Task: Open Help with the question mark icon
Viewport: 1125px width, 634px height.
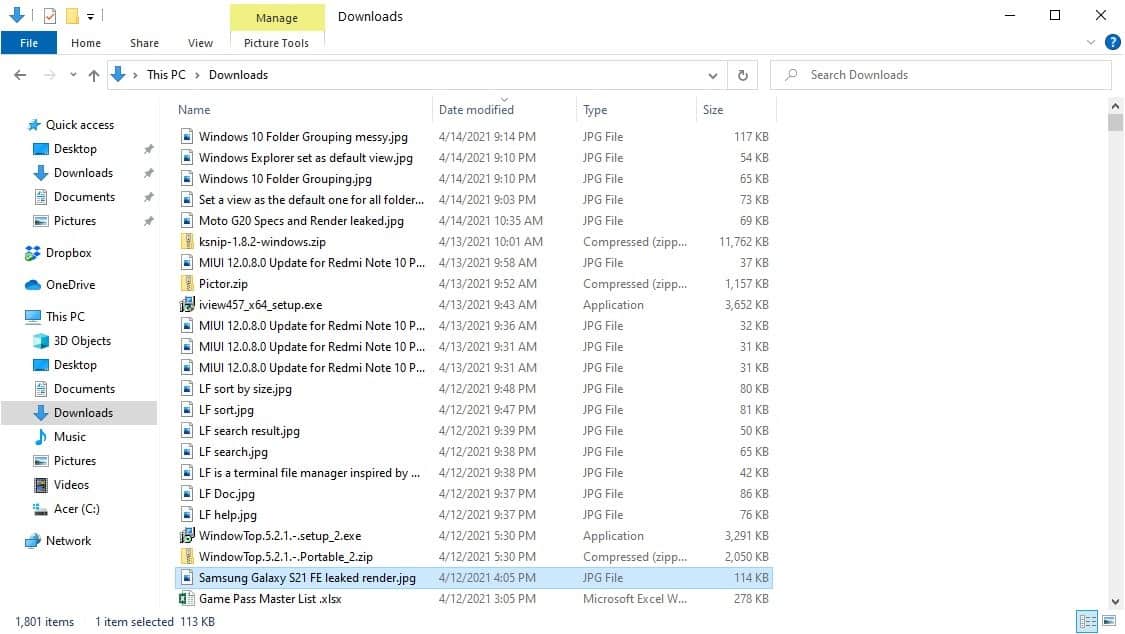Action: (1113, 42)
